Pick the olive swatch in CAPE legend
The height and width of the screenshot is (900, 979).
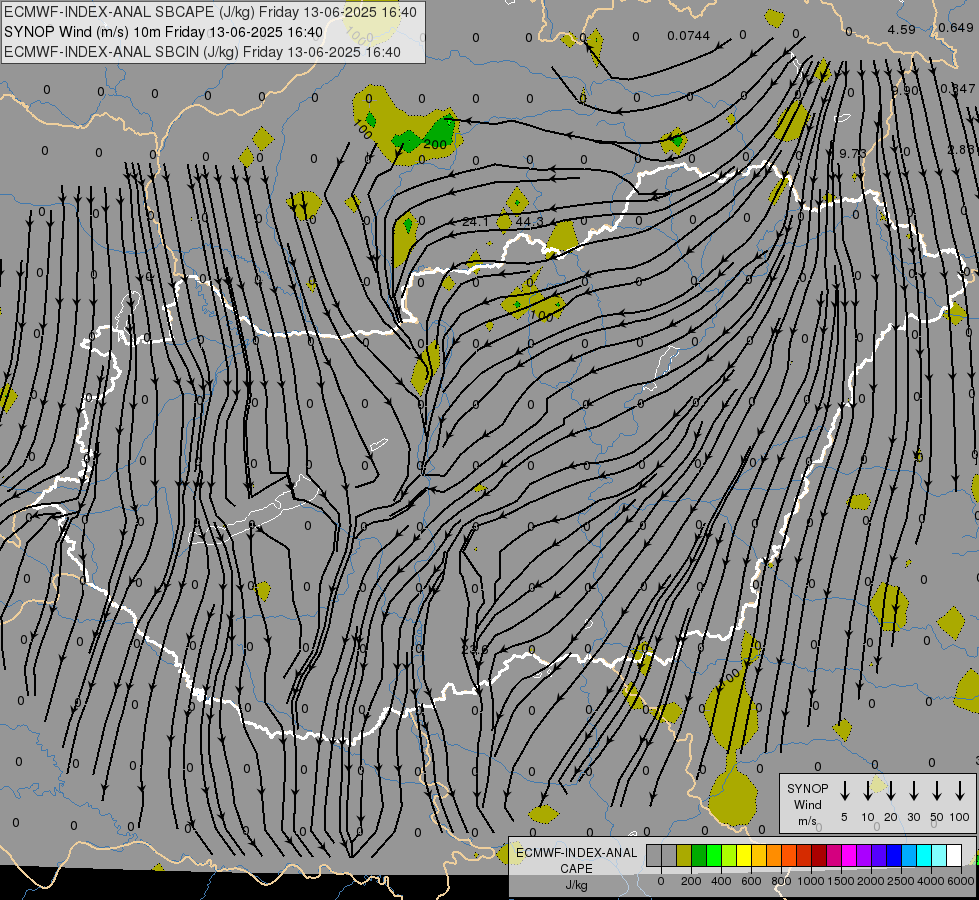click(684, 855)
